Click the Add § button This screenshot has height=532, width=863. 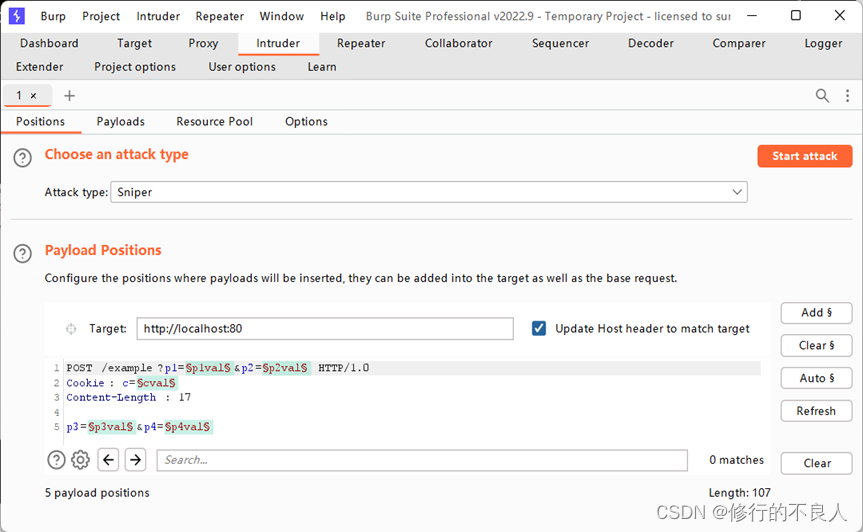click(816, 312)
